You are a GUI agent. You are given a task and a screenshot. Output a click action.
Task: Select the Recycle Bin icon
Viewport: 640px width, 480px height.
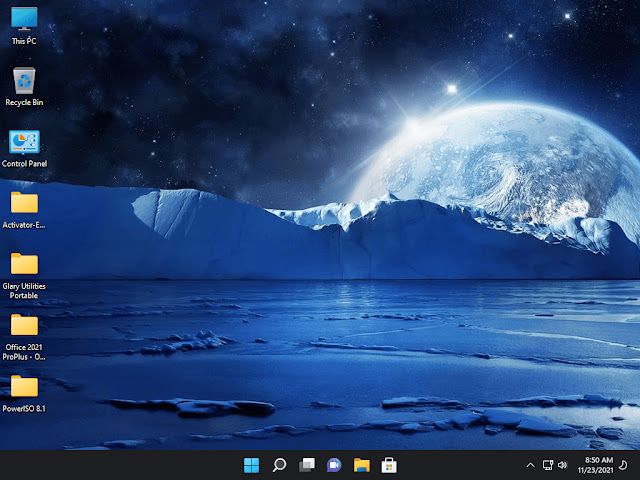24,87
